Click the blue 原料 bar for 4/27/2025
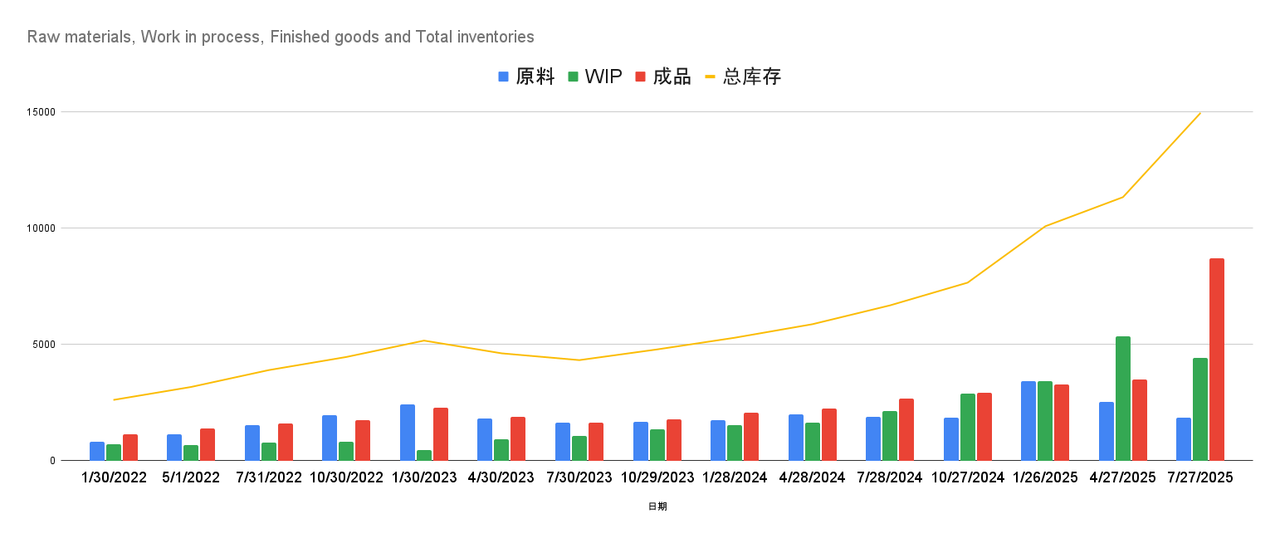 coord(1106,431)
